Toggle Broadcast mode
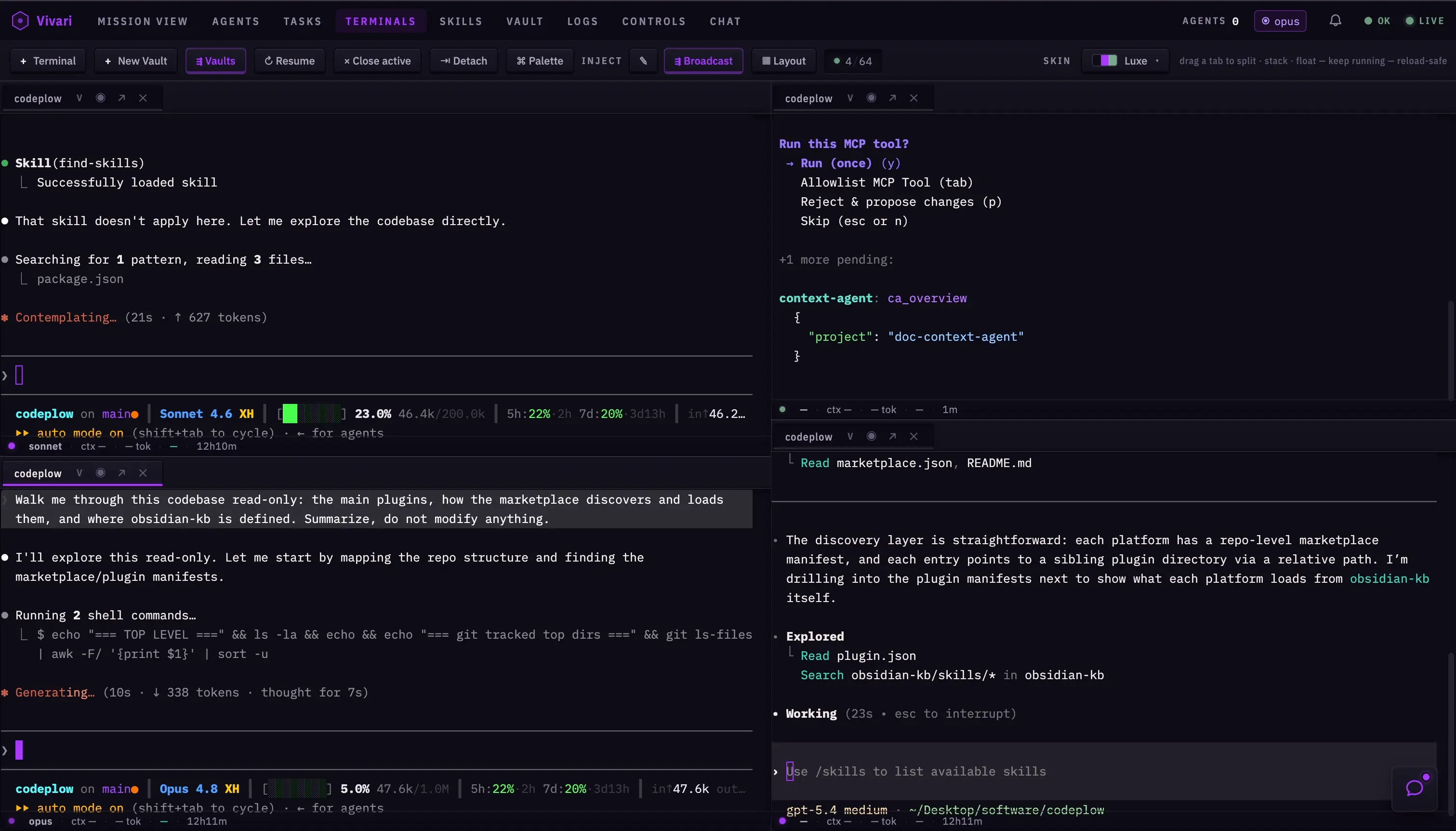This screenshot has height=831, width=1456. pyautogui.click(x=703, y=61)
